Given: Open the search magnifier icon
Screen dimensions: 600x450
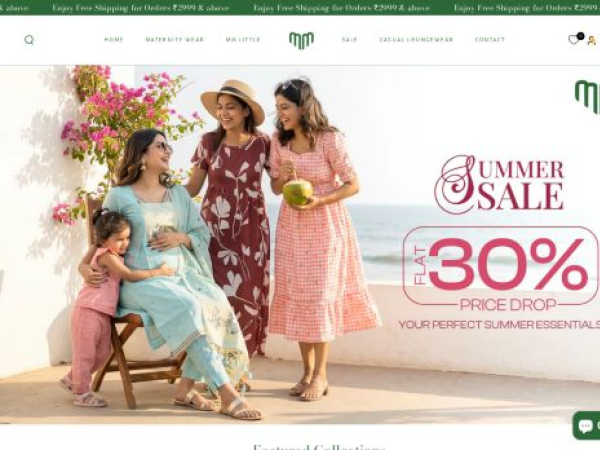Looking at the screenshot, I should point(29,40).
